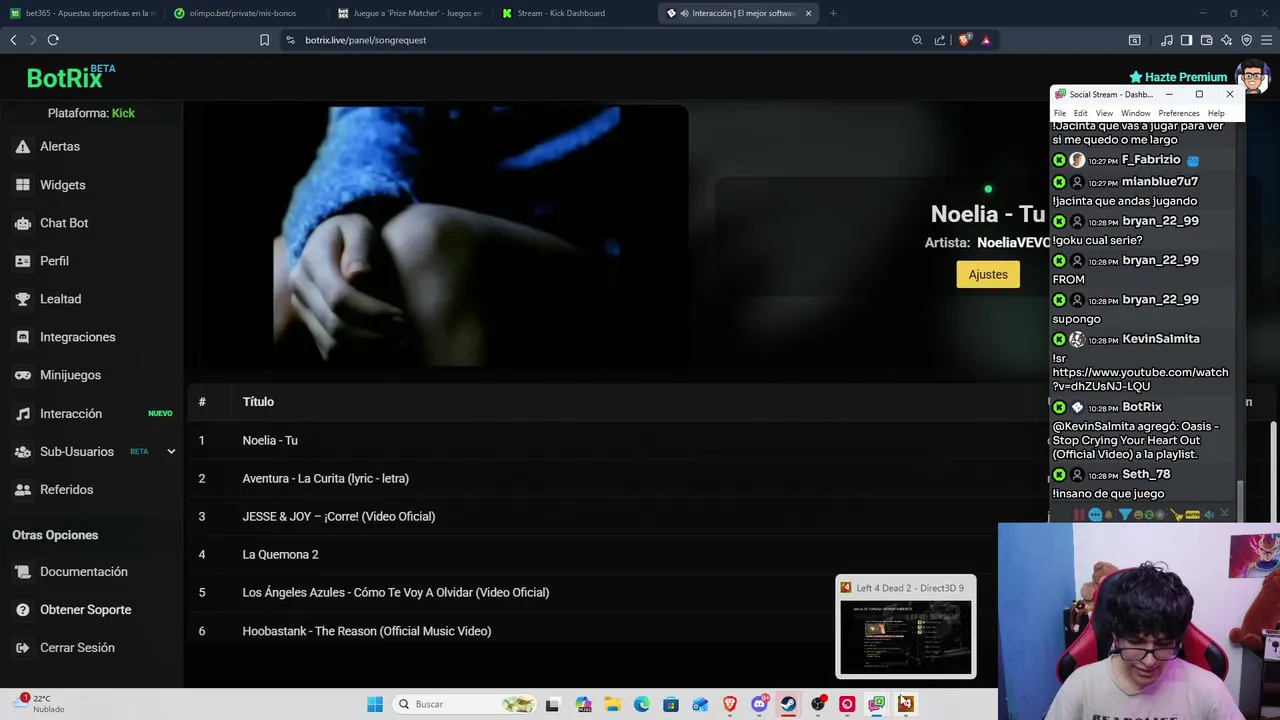Switch to the bet365 browser tab
Viewport: 1280px width, 720px height.
82,13
